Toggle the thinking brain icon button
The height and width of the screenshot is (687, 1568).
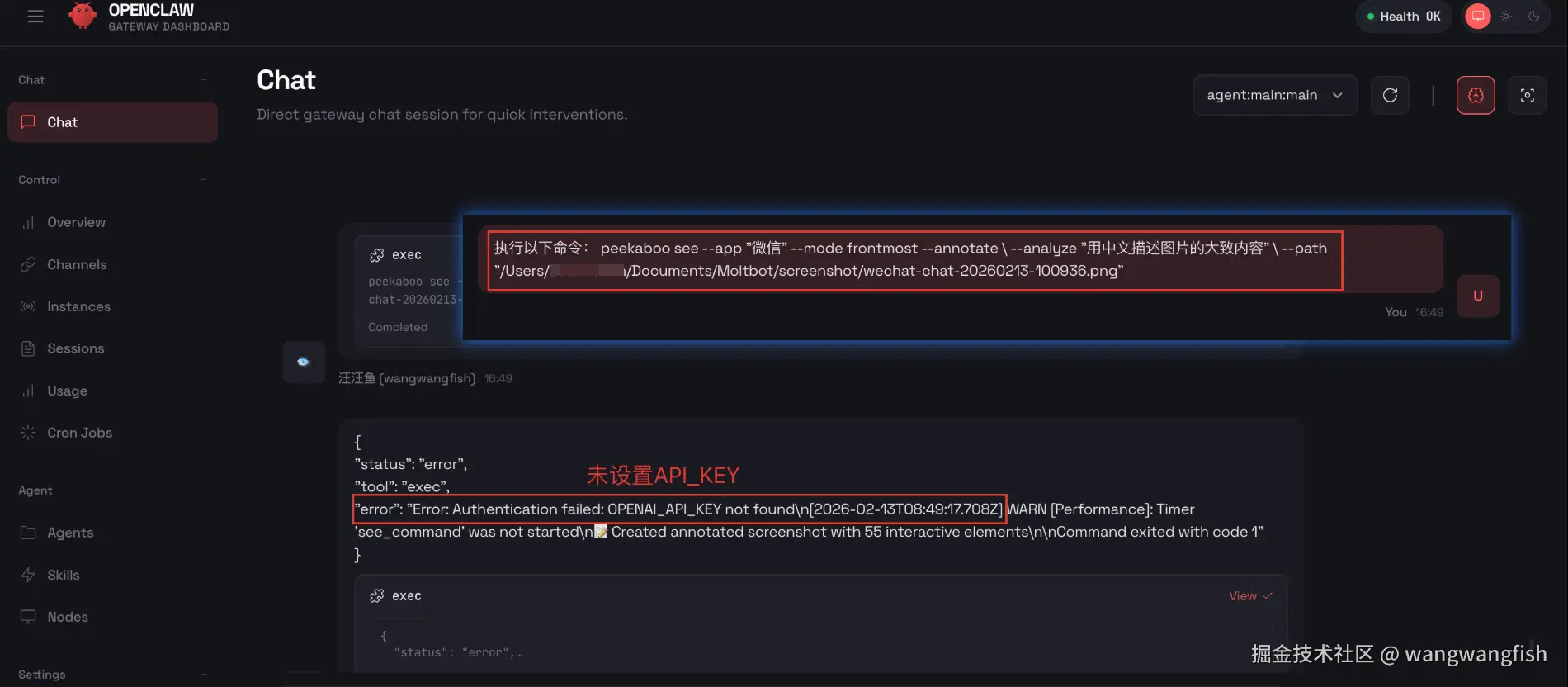pyautogui.click(x=1476, y=95)
